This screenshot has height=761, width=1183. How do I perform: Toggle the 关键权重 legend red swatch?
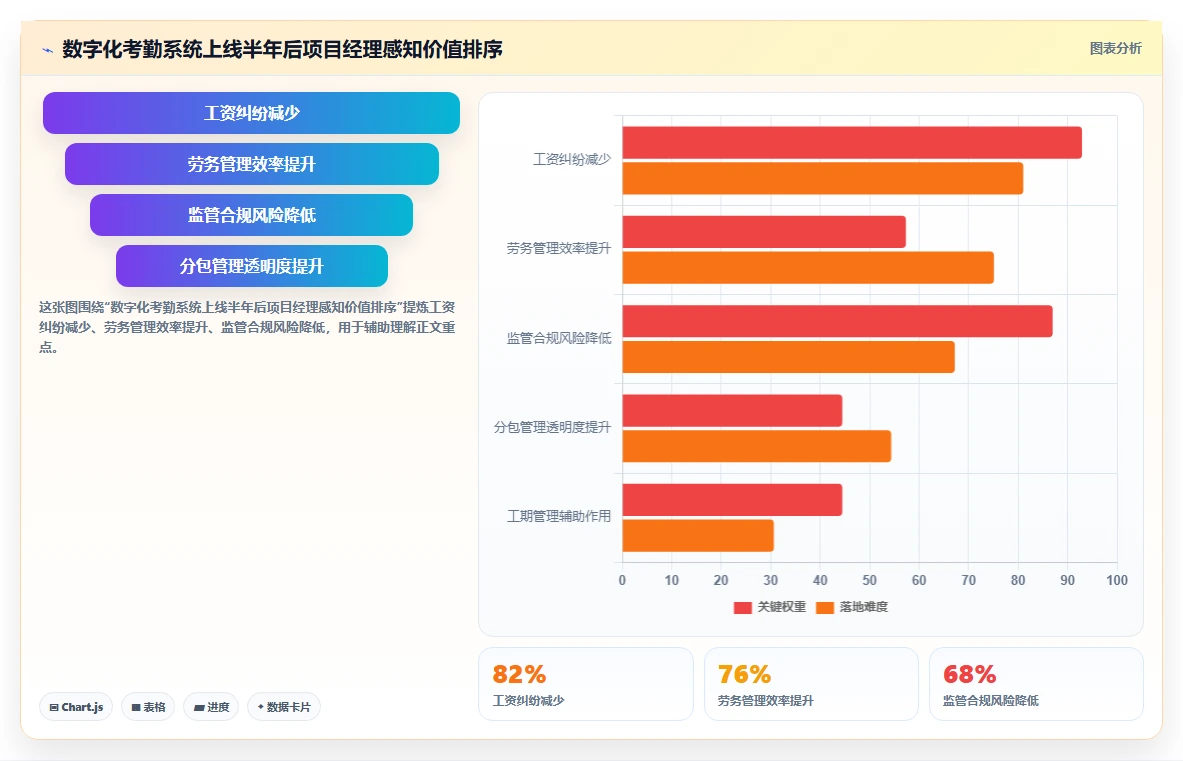click(x=742, y=607)
